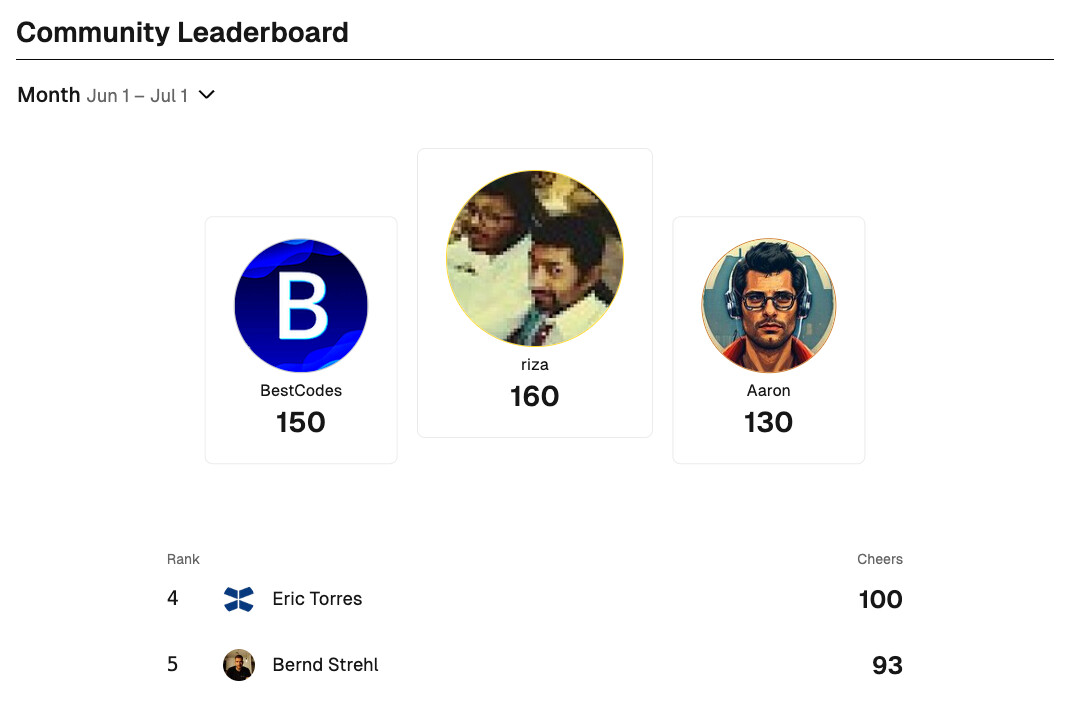Click BestCodes's 150 cheers score

click(301, 422)
